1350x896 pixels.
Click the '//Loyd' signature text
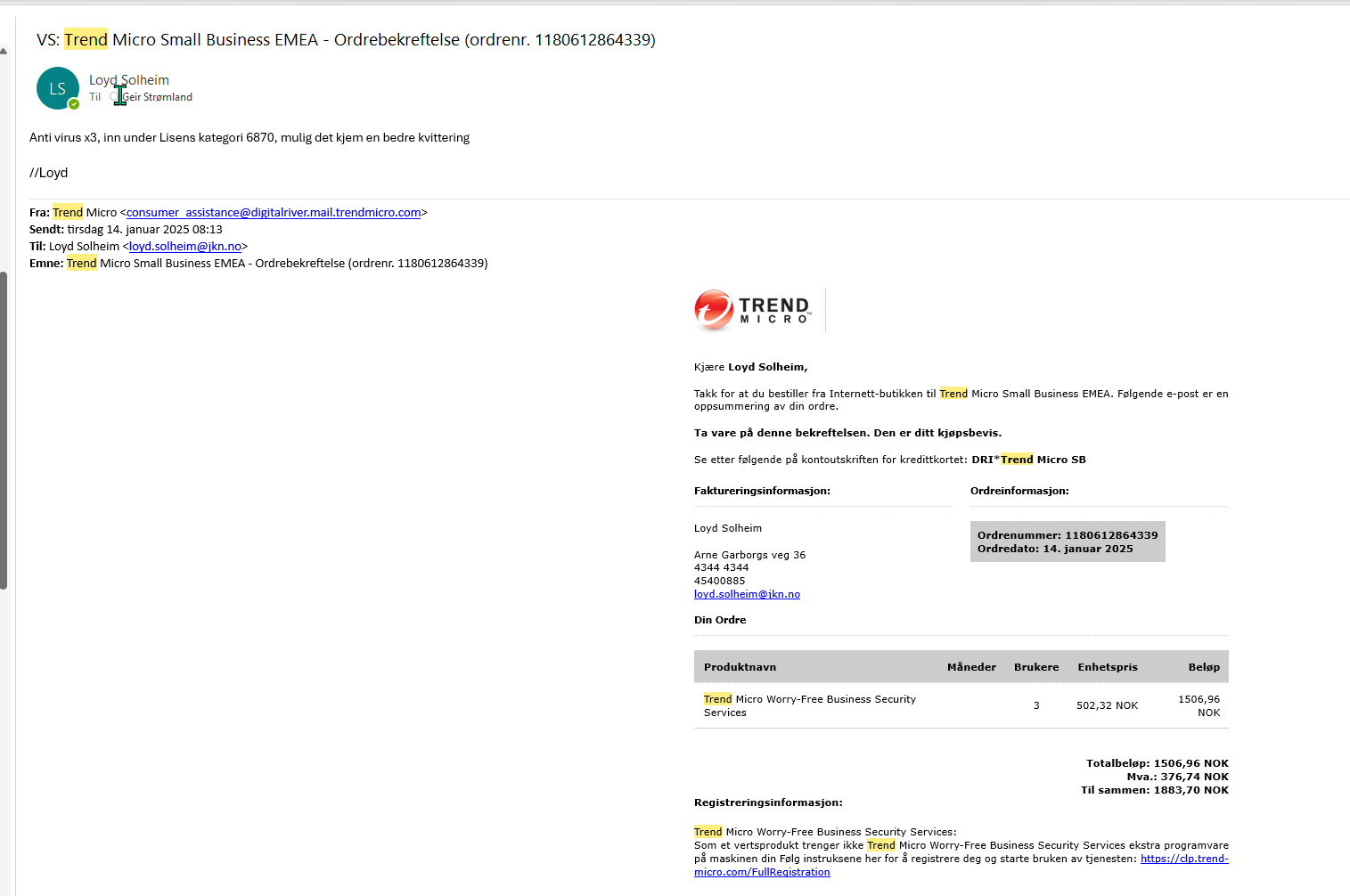click(49, 173)
